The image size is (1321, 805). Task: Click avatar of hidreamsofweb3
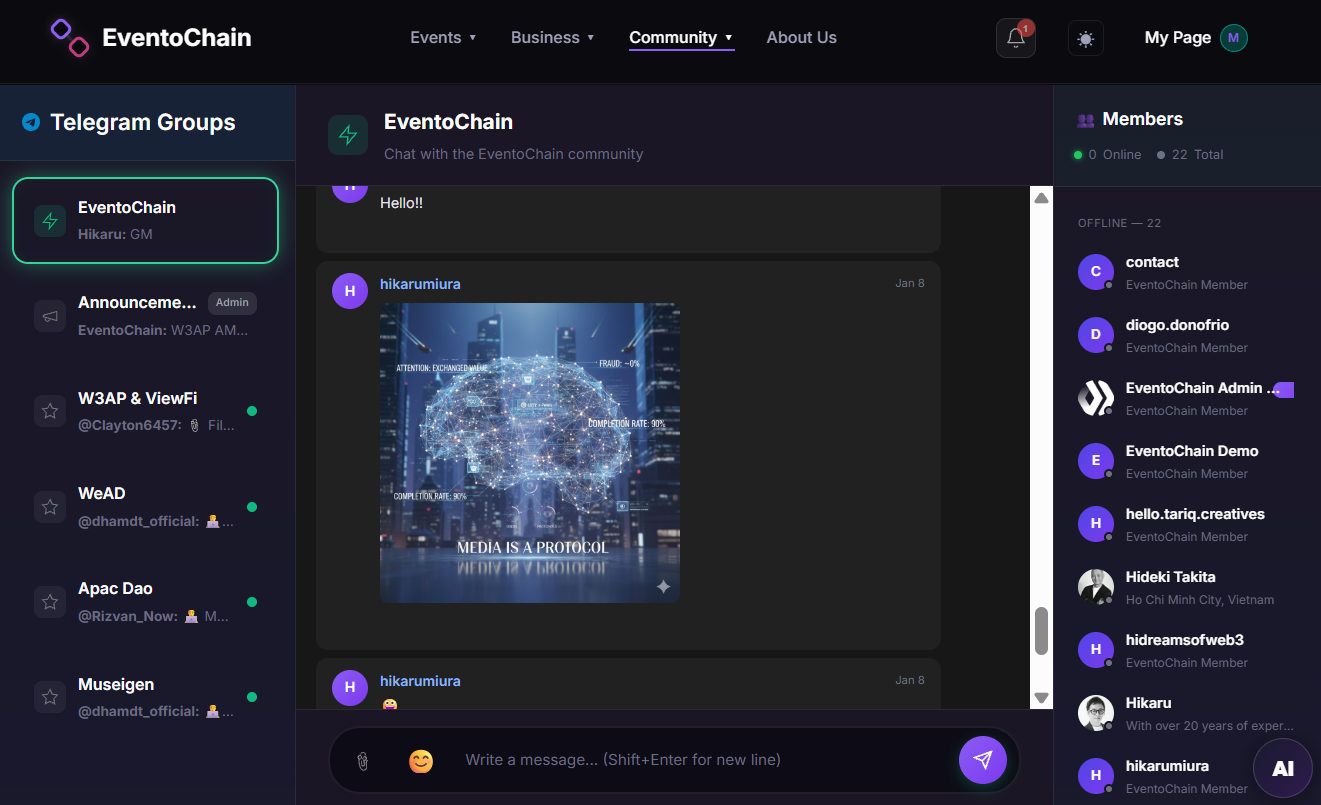[x=1096, y=650]
